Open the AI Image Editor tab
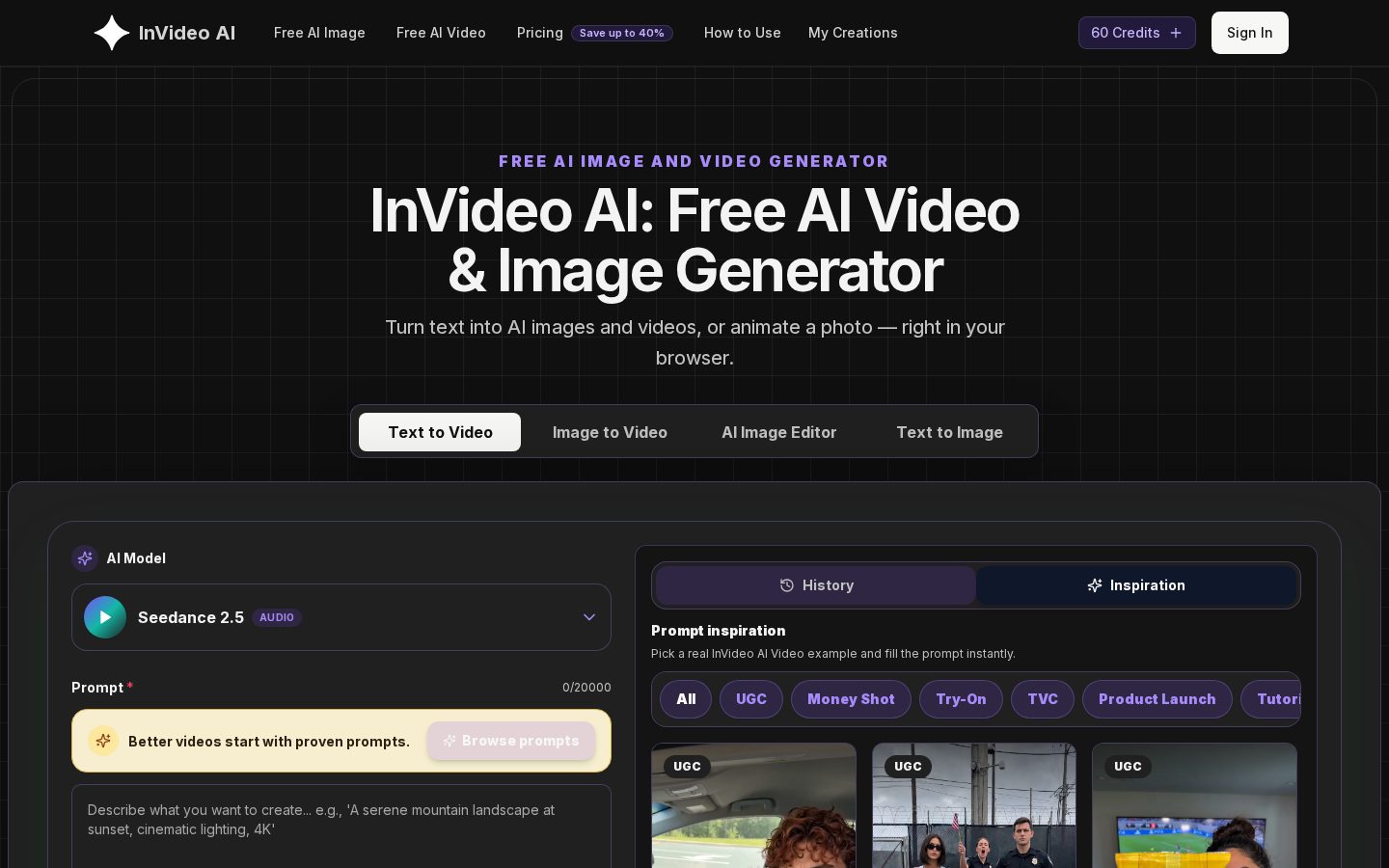The height and width of the screenshot is (868, 1389). click(779, 432)
